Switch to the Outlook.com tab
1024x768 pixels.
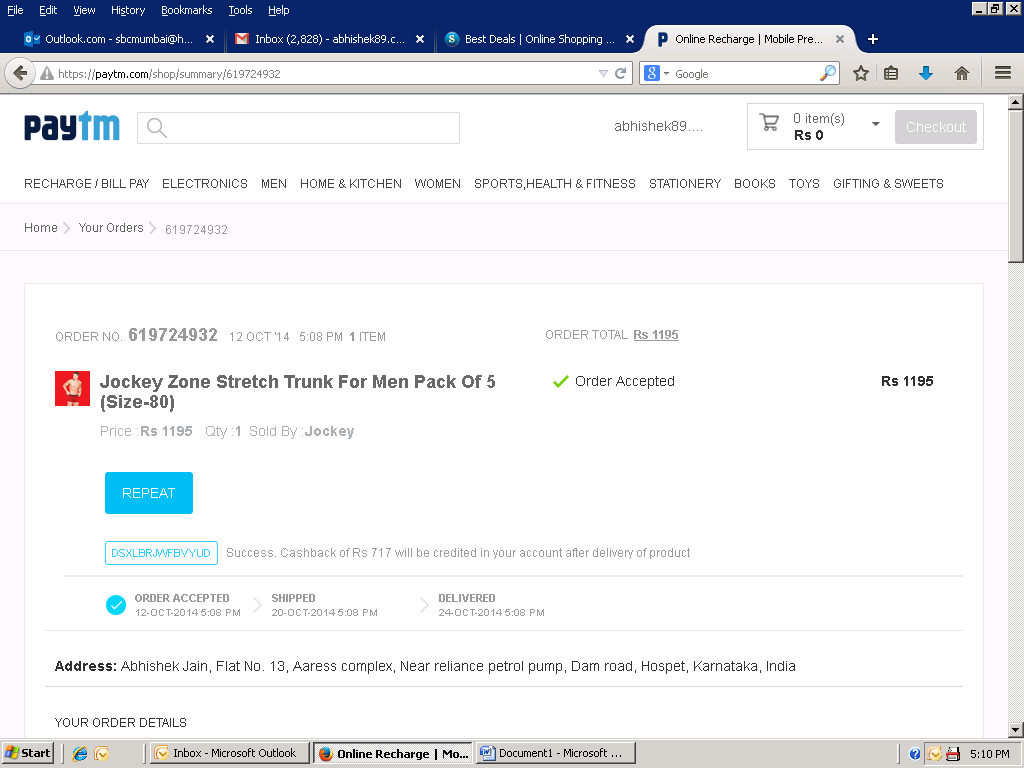[119, 39]
